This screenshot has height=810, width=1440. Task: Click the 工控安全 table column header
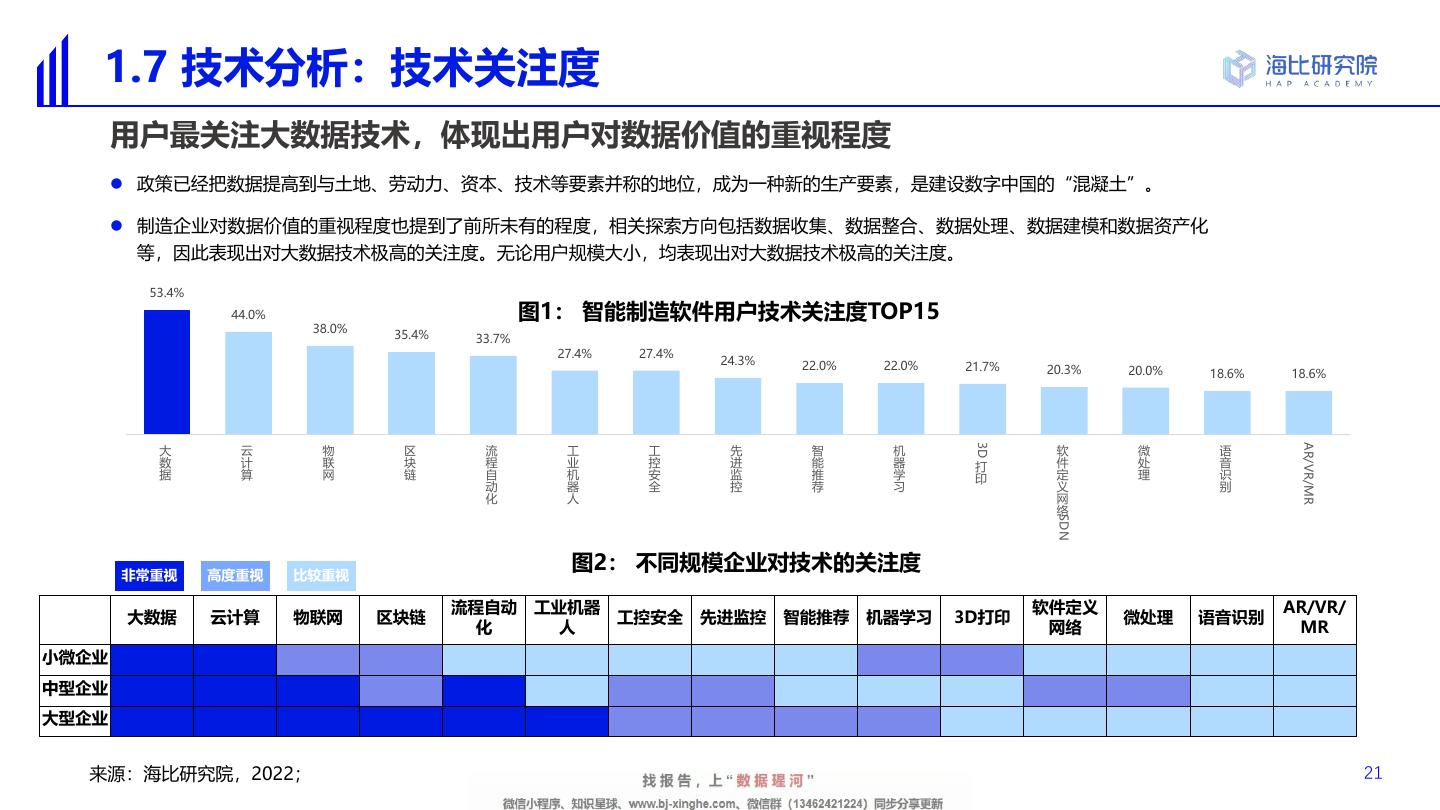click(x=650, y=618)
